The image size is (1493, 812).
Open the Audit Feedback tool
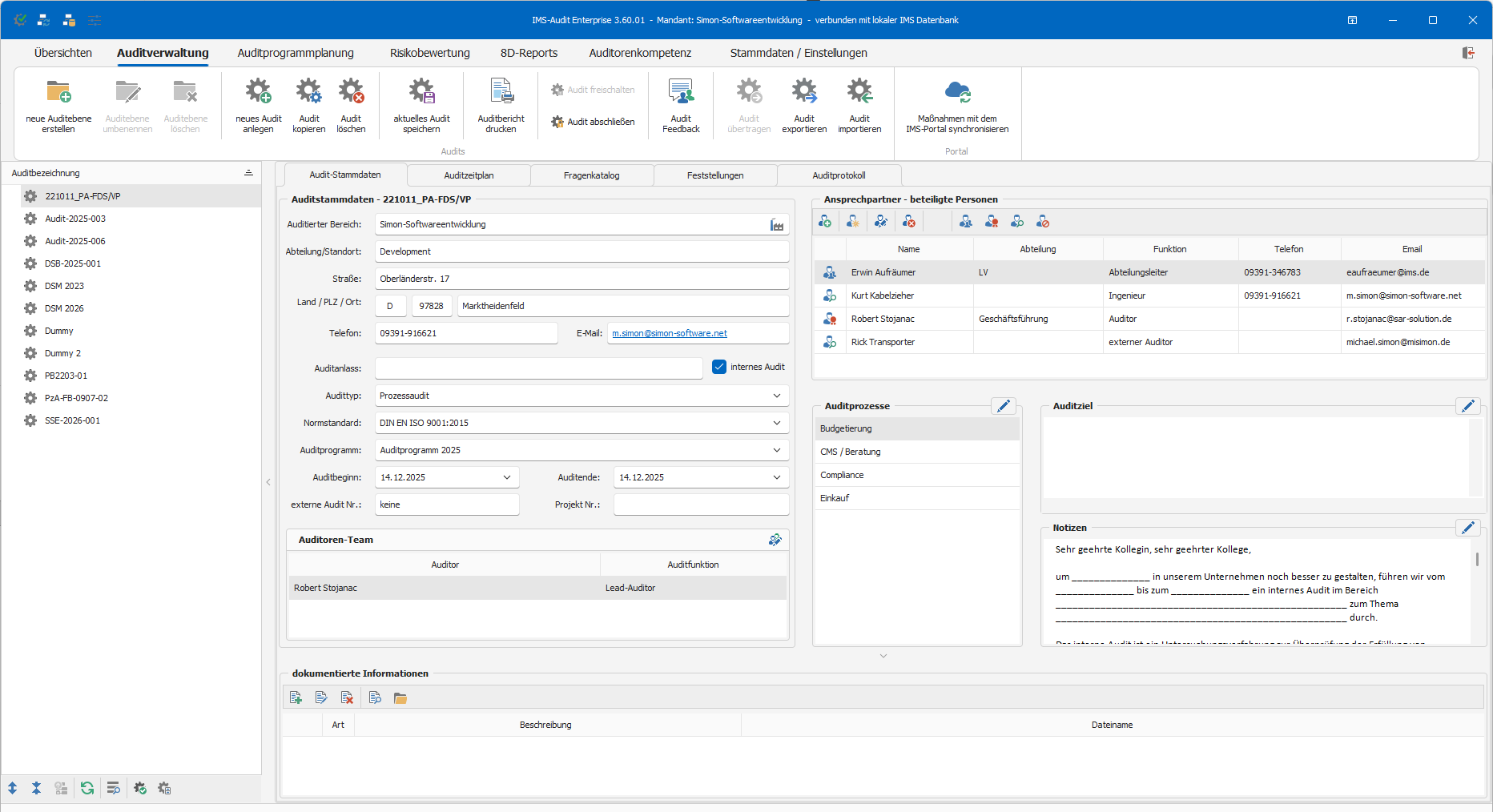681,106
